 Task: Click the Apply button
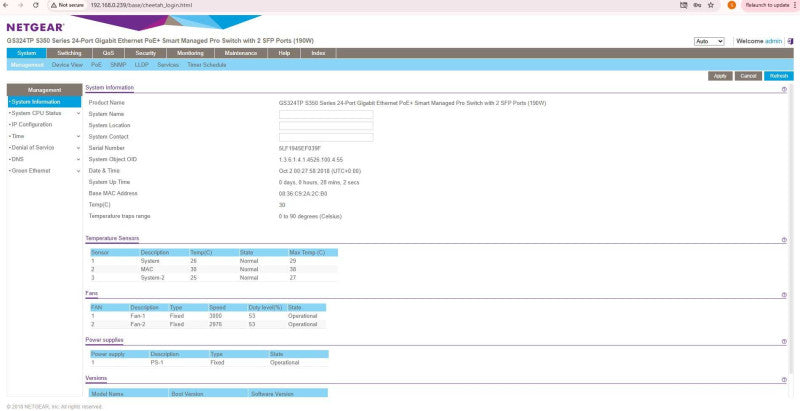[x=720, y=76]
